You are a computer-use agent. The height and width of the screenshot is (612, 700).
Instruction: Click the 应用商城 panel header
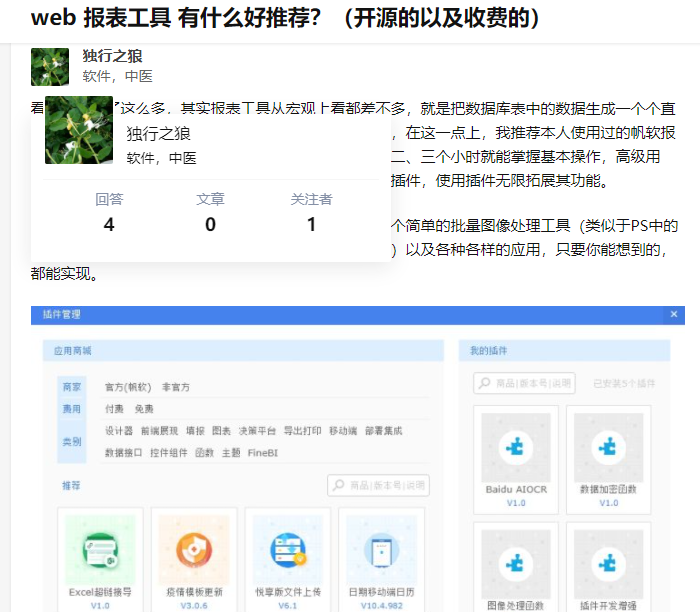coord(243,350)
